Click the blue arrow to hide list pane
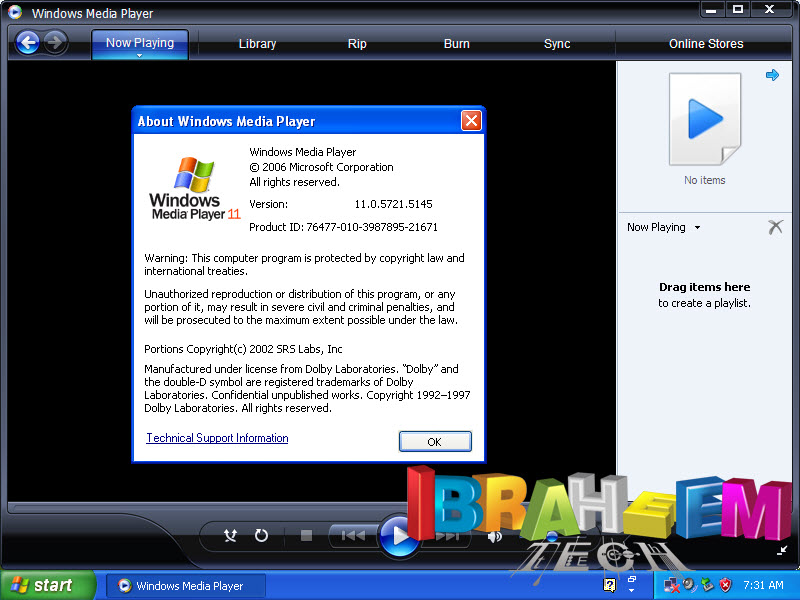Viewport: 800px width, 600px height. [772, 75]
